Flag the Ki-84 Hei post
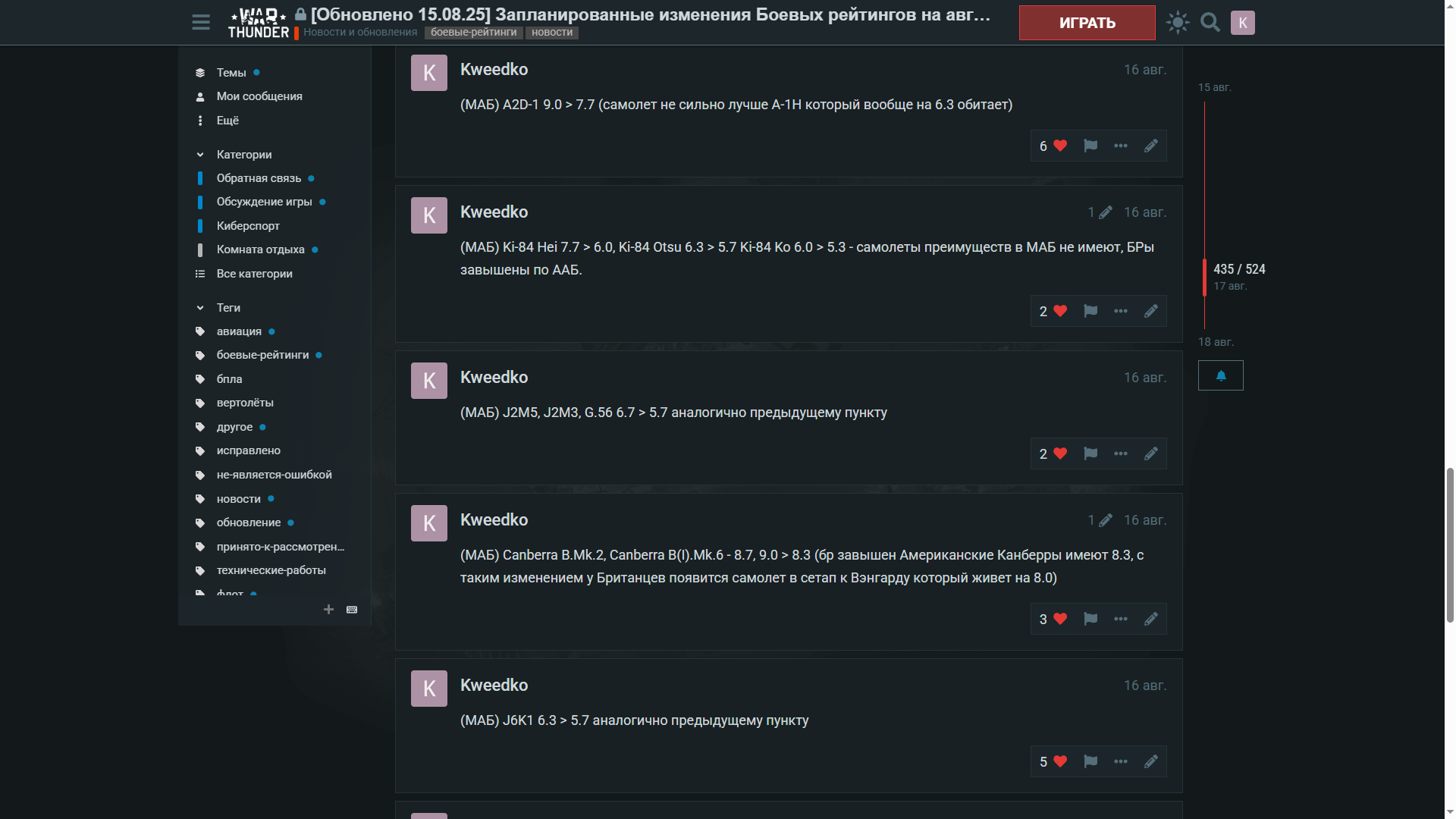 pos(1090,311)
